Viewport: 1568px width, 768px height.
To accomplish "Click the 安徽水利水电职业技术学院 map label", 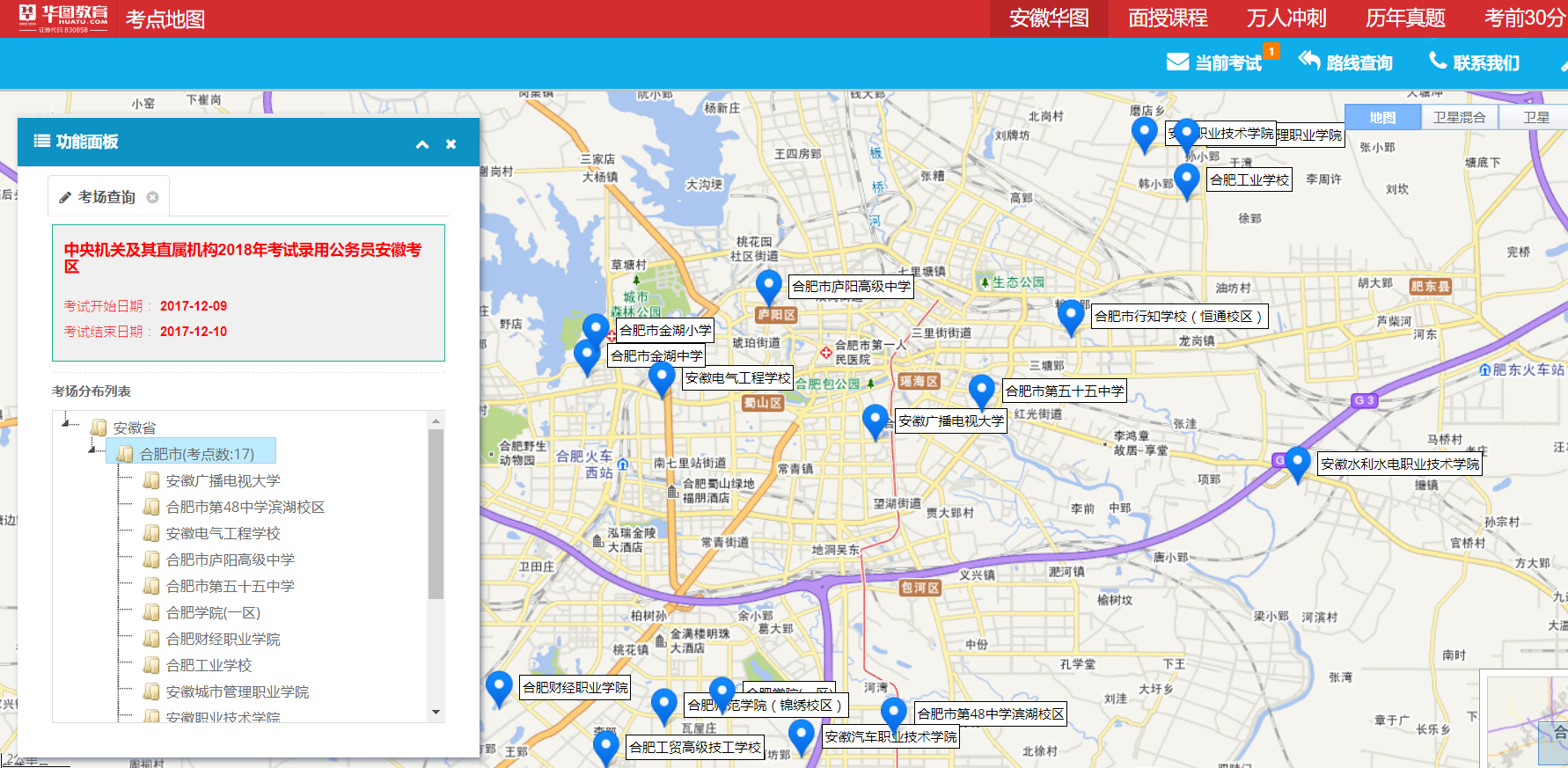I will click(x=1399, y=464).
